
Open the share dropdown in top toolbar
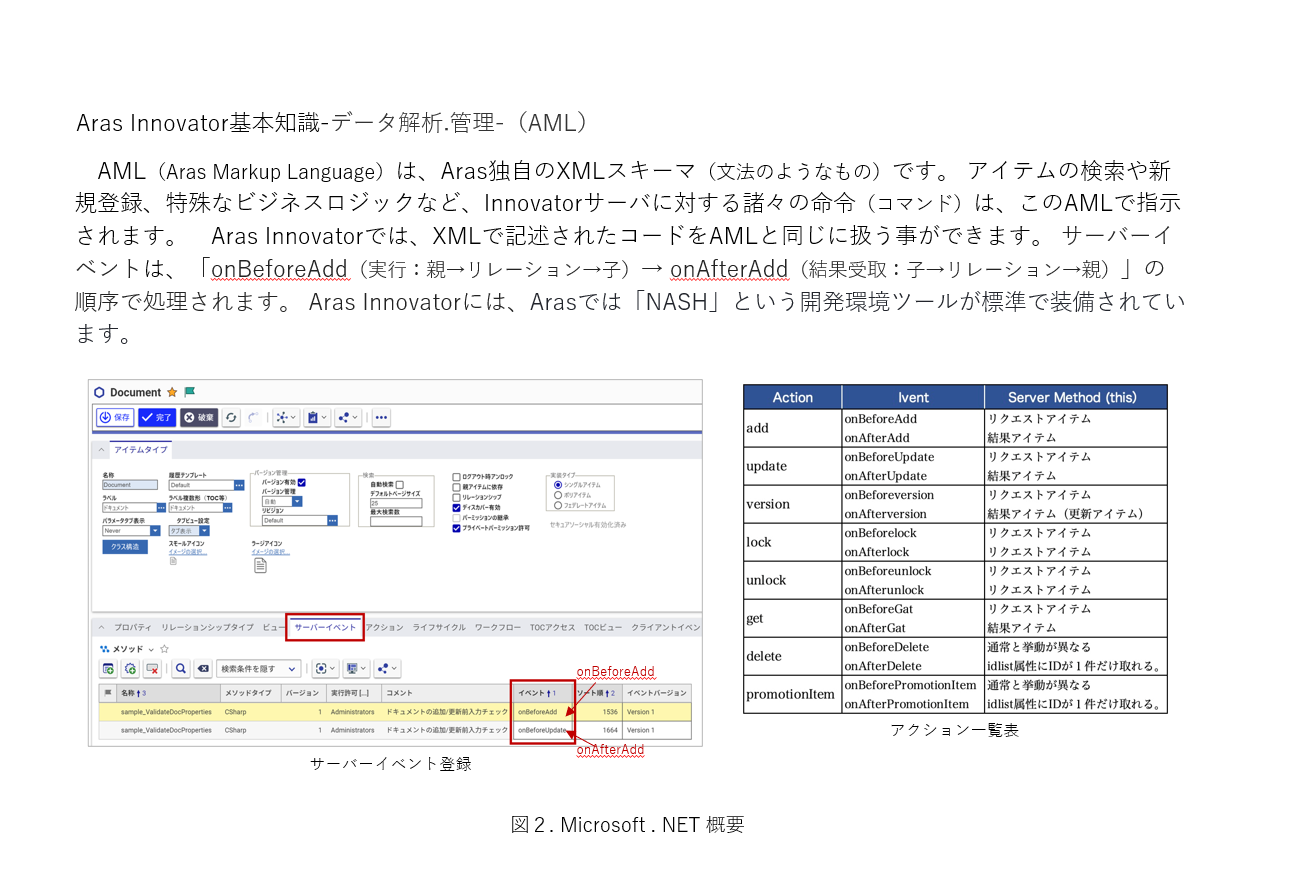click(x=348, y=417)
